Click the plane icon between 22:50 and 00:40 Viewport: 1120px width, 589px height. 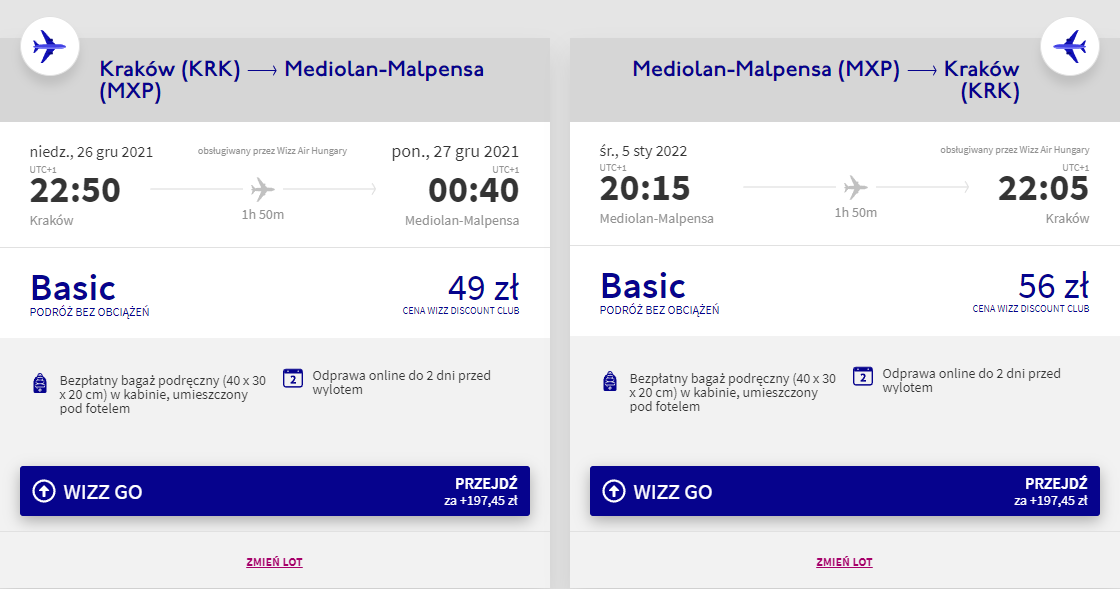(x=263, y=188)
